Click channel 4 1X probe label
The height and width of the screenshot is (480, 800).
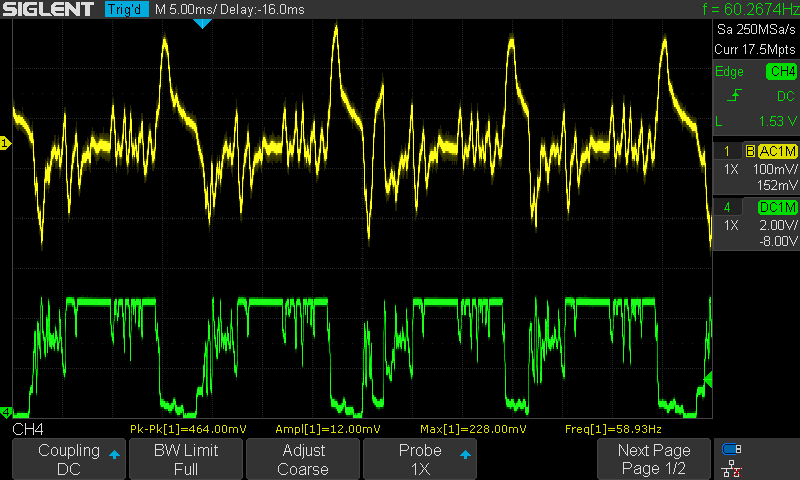click(x=731, y=225)
